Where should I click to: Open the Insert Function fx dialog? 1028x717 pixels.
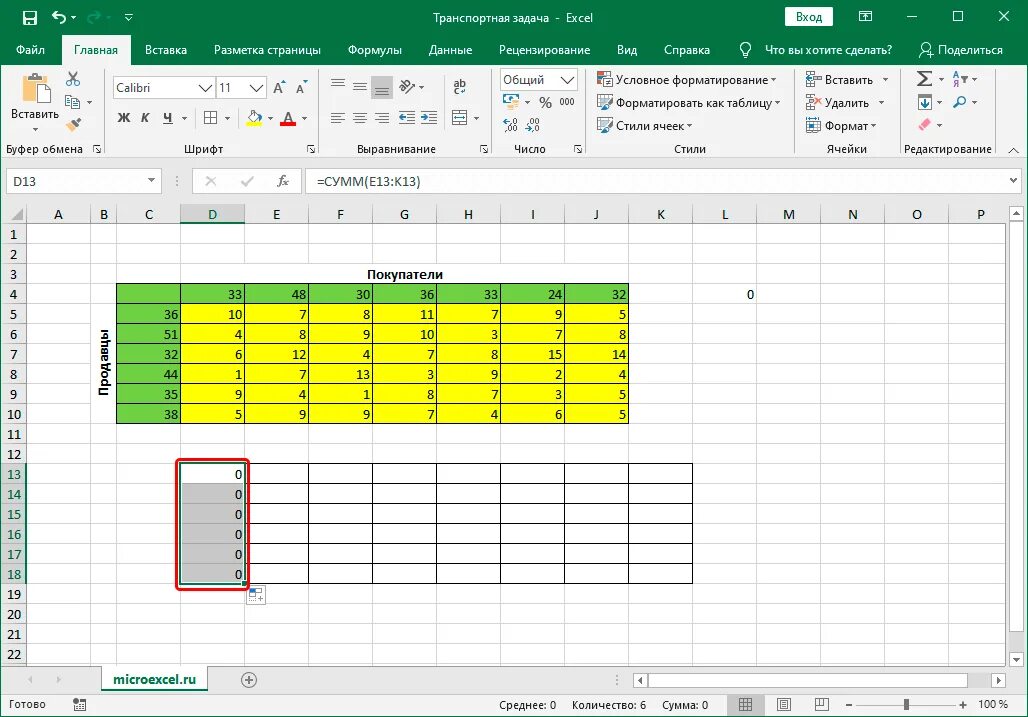pos(283,181)
